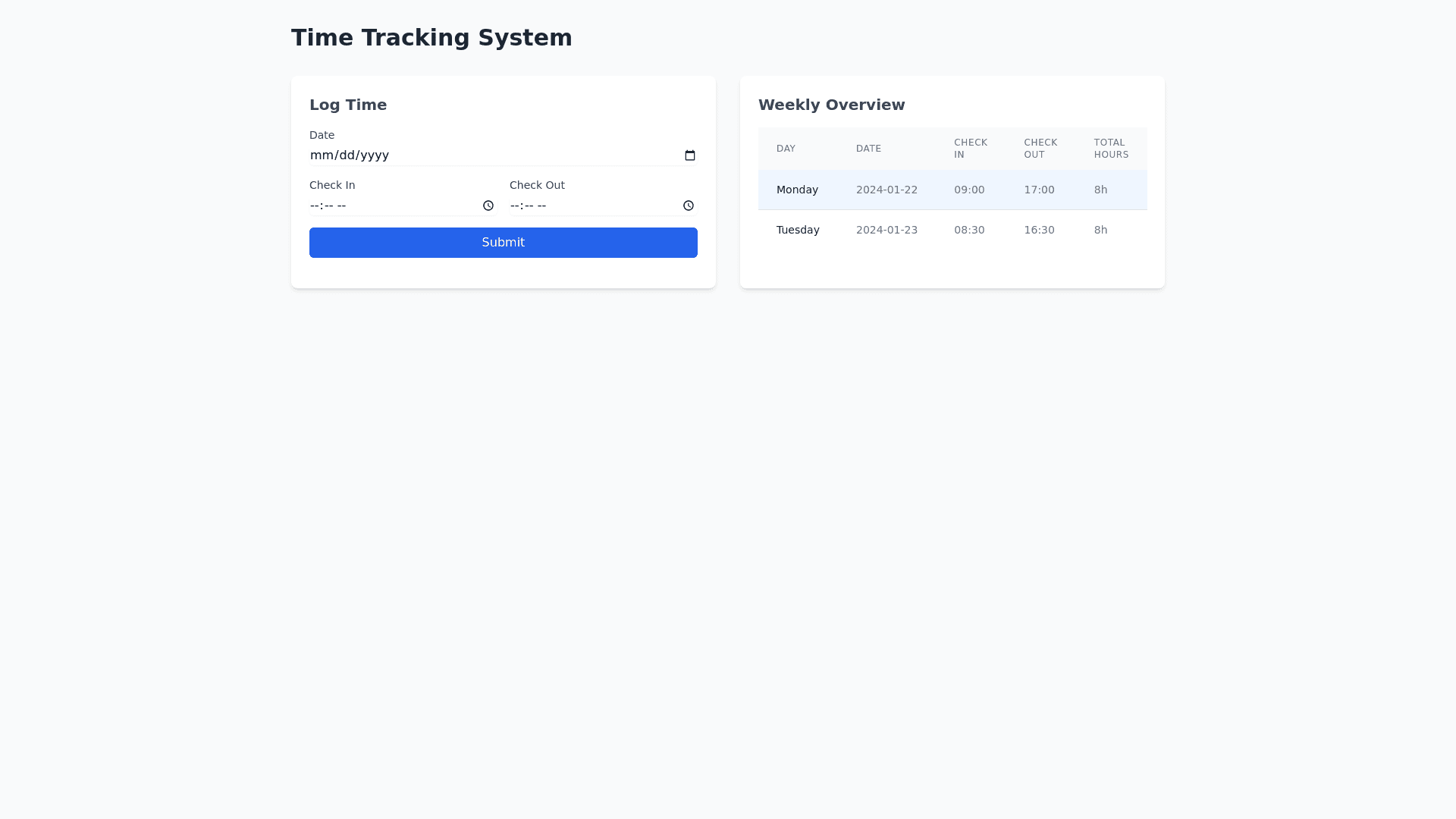Click the Weekly Overview heading
This screenshot has height=819, width=1456.
click(831, 105)
